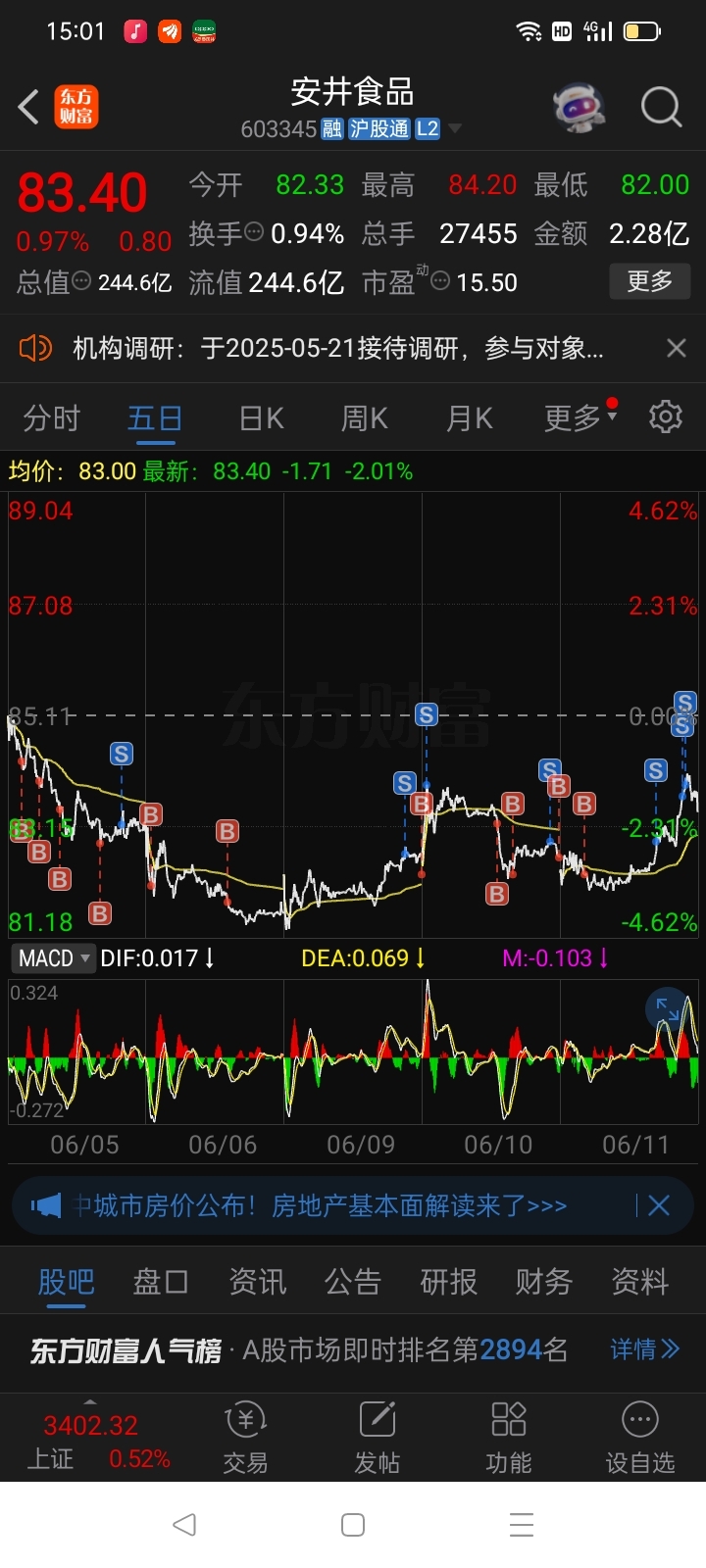706x1568 pixels.
Task: Open chart settings gear
Action: pos(666,416)
